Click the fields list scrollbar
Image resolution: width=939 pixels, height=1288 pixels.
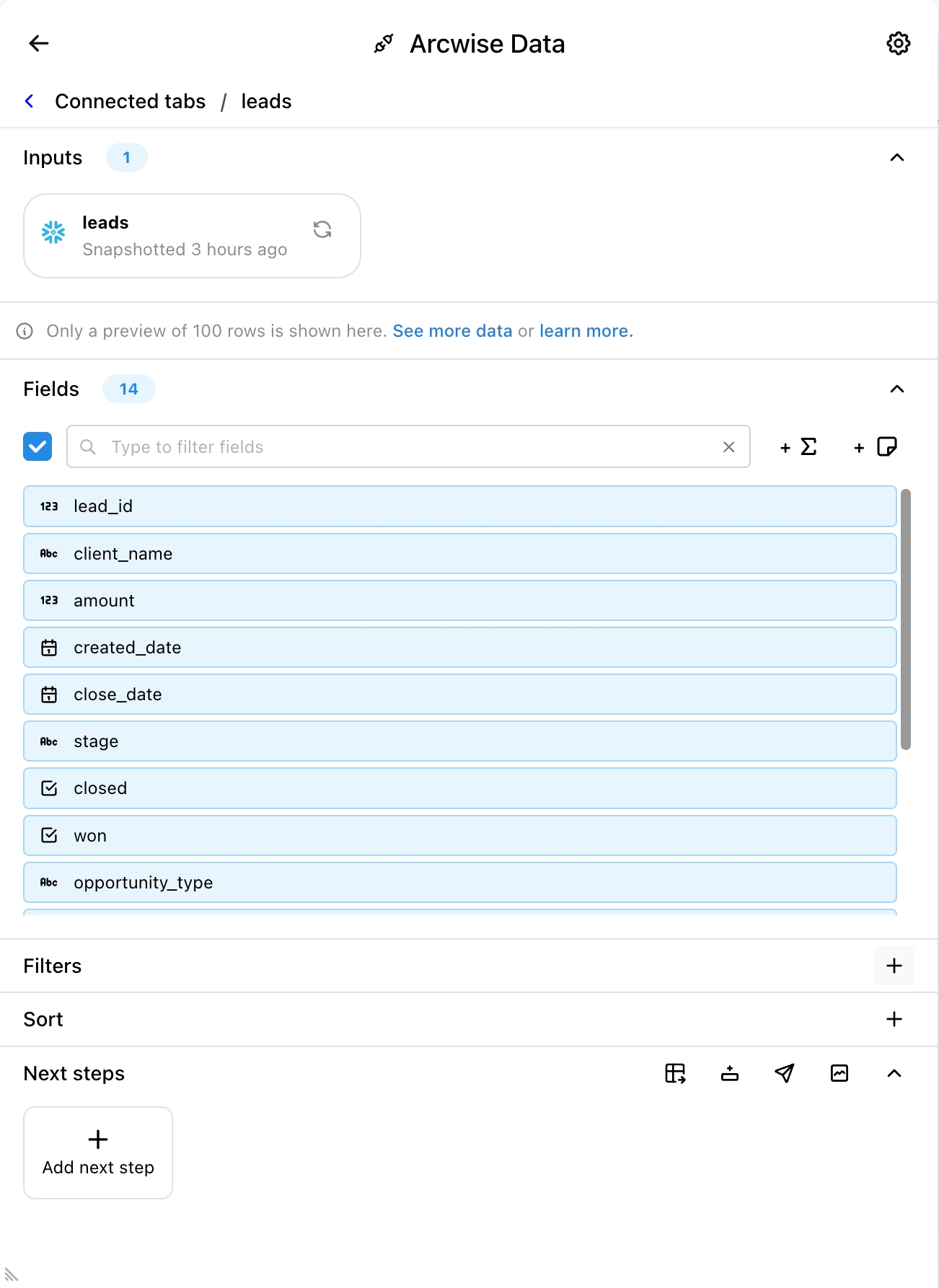906,620
